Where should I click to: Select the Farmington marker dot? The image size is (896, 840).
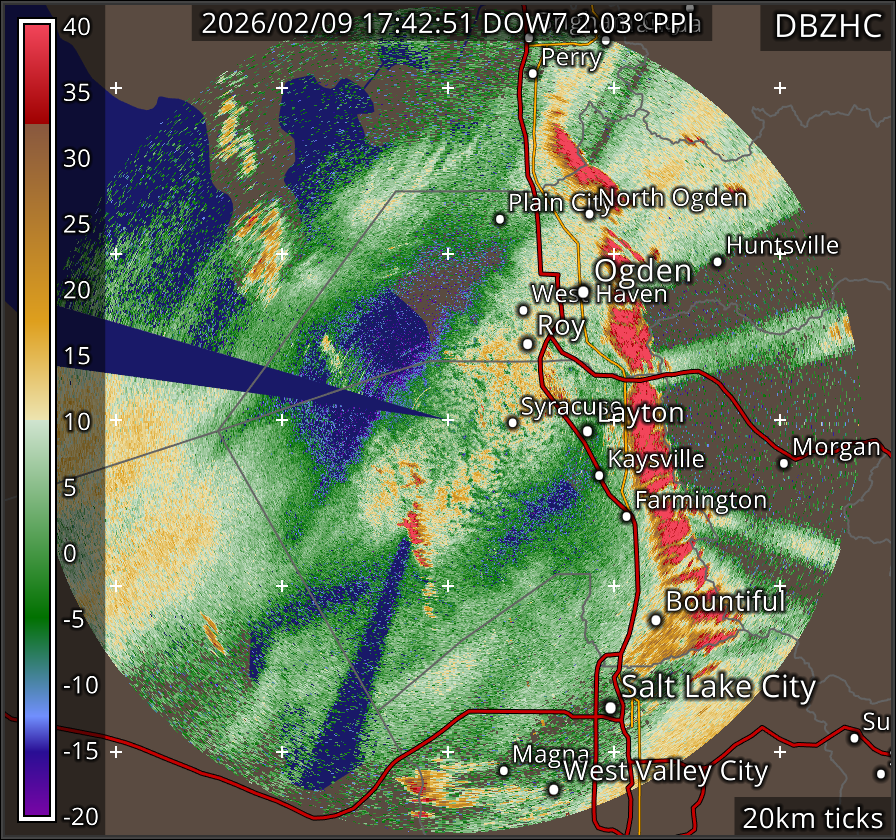click(626, 516)
